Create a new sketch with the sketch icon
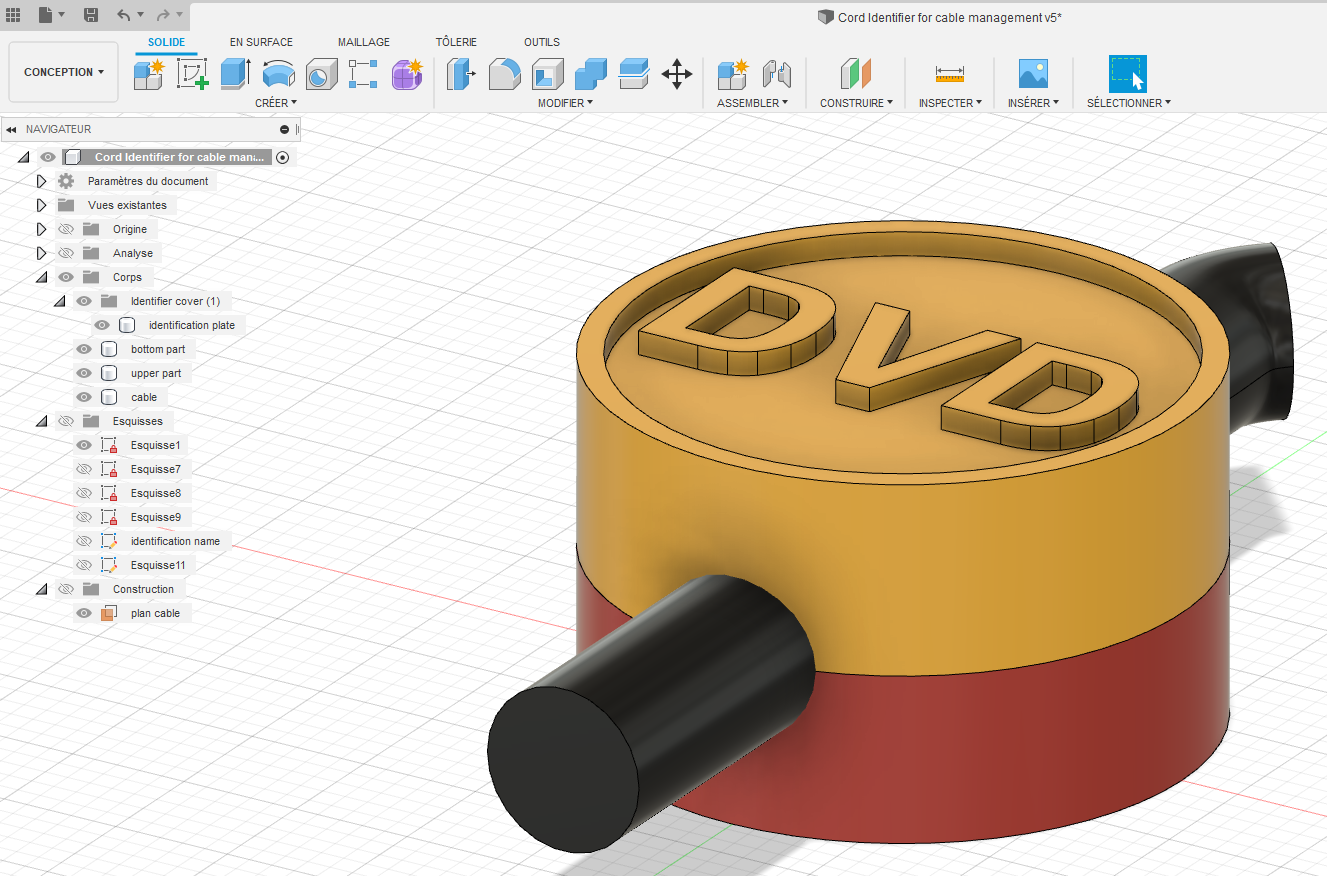Viewport: 1327px width, 876px height. click(x=190, y=73)
